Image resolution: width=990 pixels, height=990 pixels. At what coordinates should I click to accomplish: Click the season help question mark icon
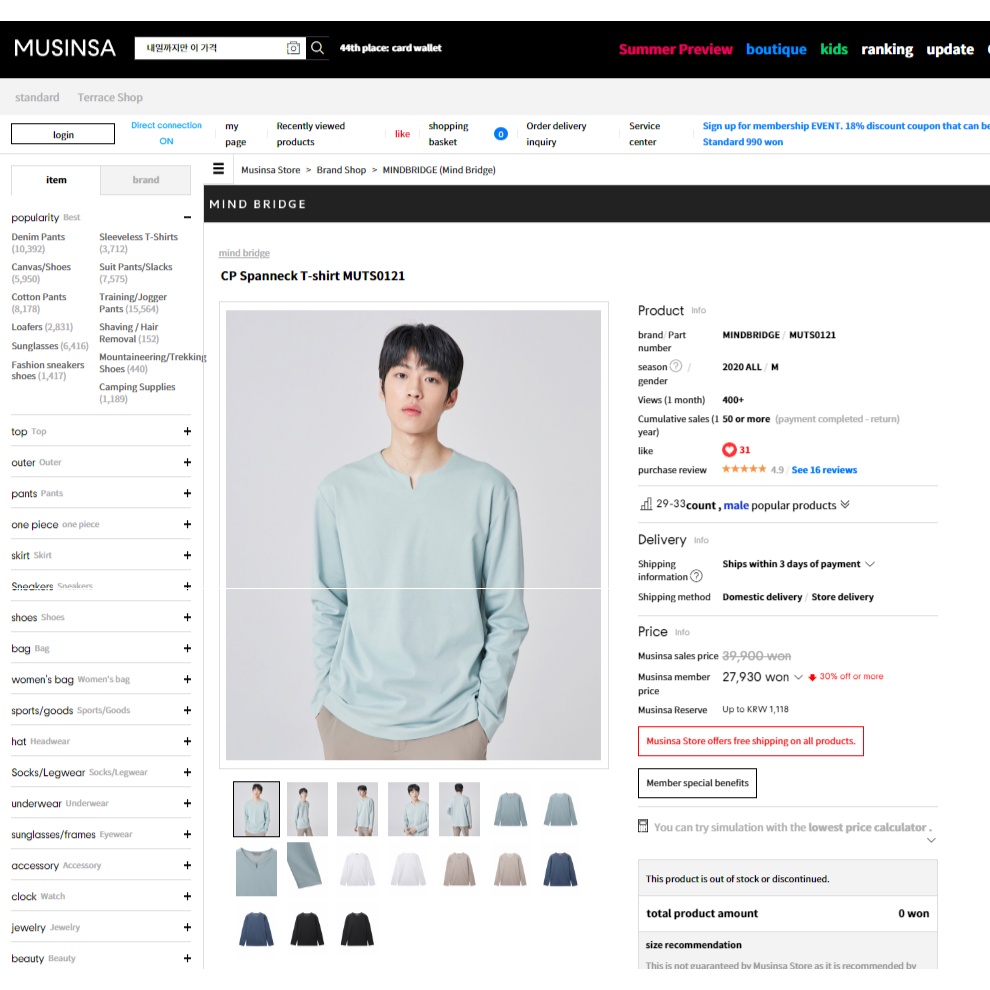pos(676,366)
